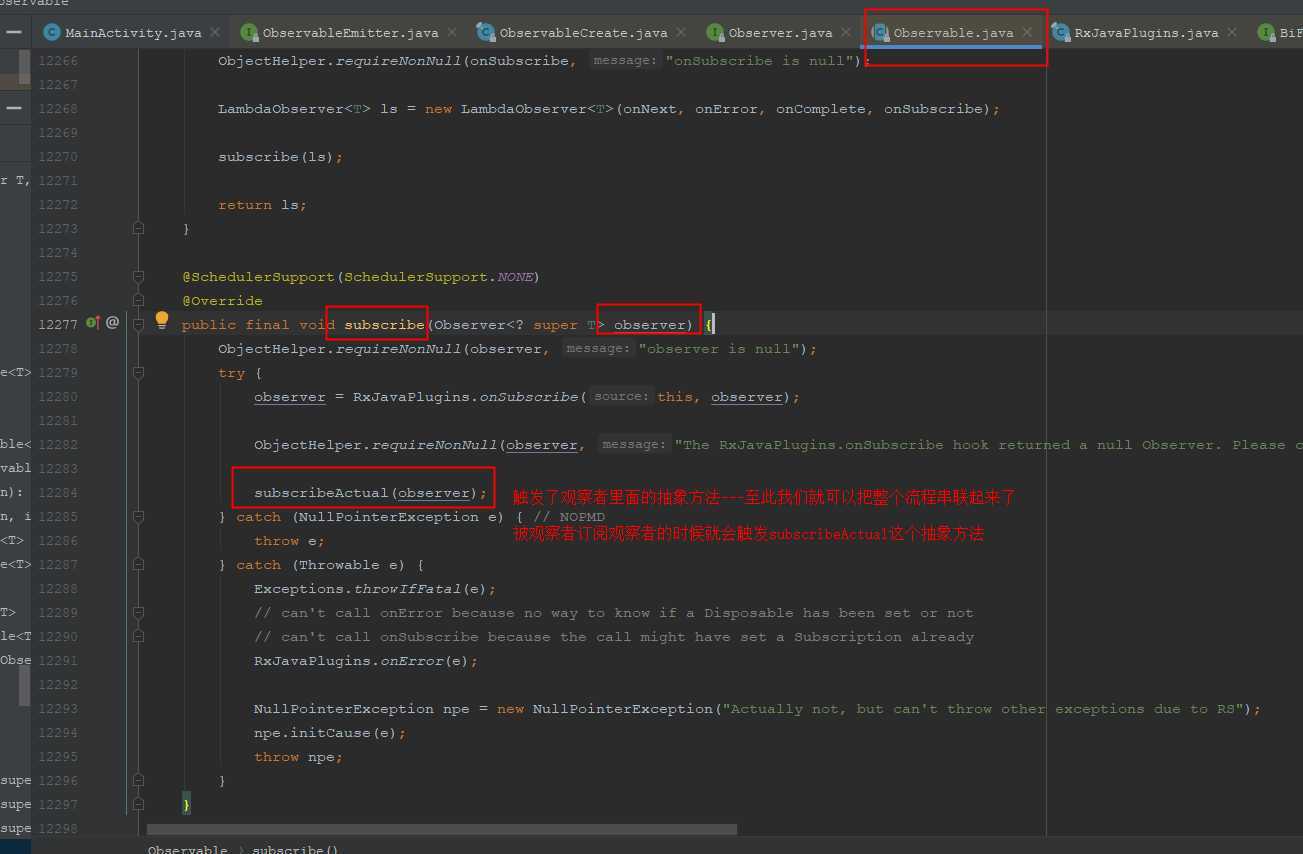The width and height of the screenshot is (1303, 854).
Task: Fold the Throwable catch block at line 12287
Action: click(x=139, y=565)
